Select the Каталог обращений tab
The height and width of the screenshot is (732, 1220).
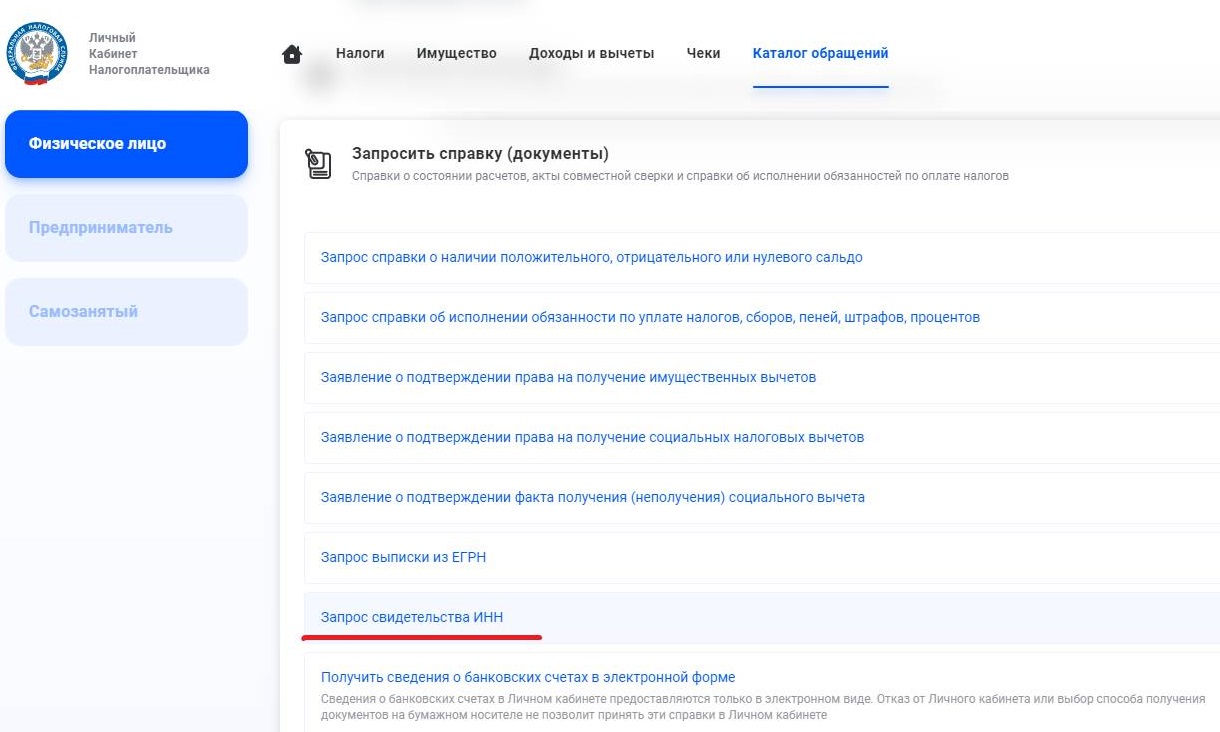pyautogui.click(x=820, y=53)
